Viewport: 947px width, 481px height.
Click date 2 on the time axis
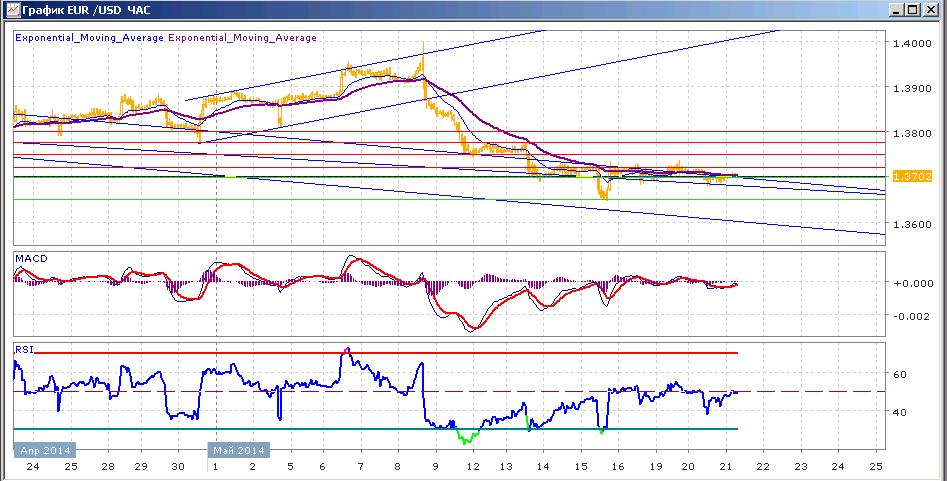pos(252,467)
